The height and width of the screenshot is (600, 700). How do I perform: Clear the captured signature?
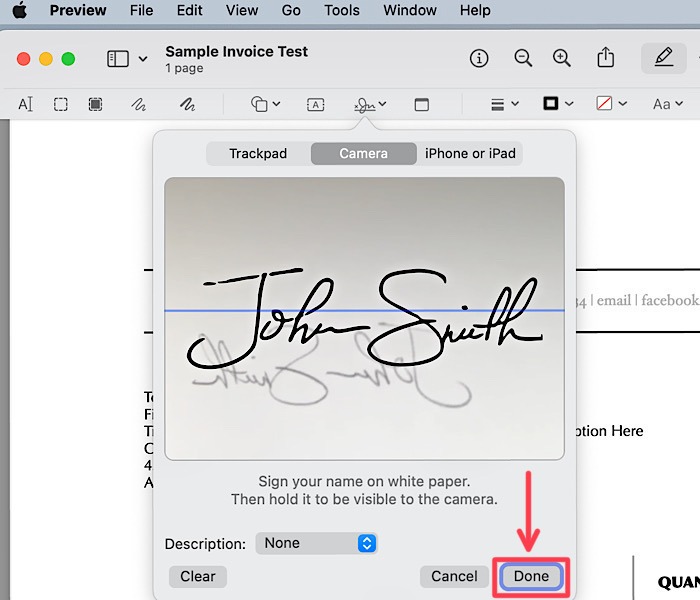[x=198, y=576]
